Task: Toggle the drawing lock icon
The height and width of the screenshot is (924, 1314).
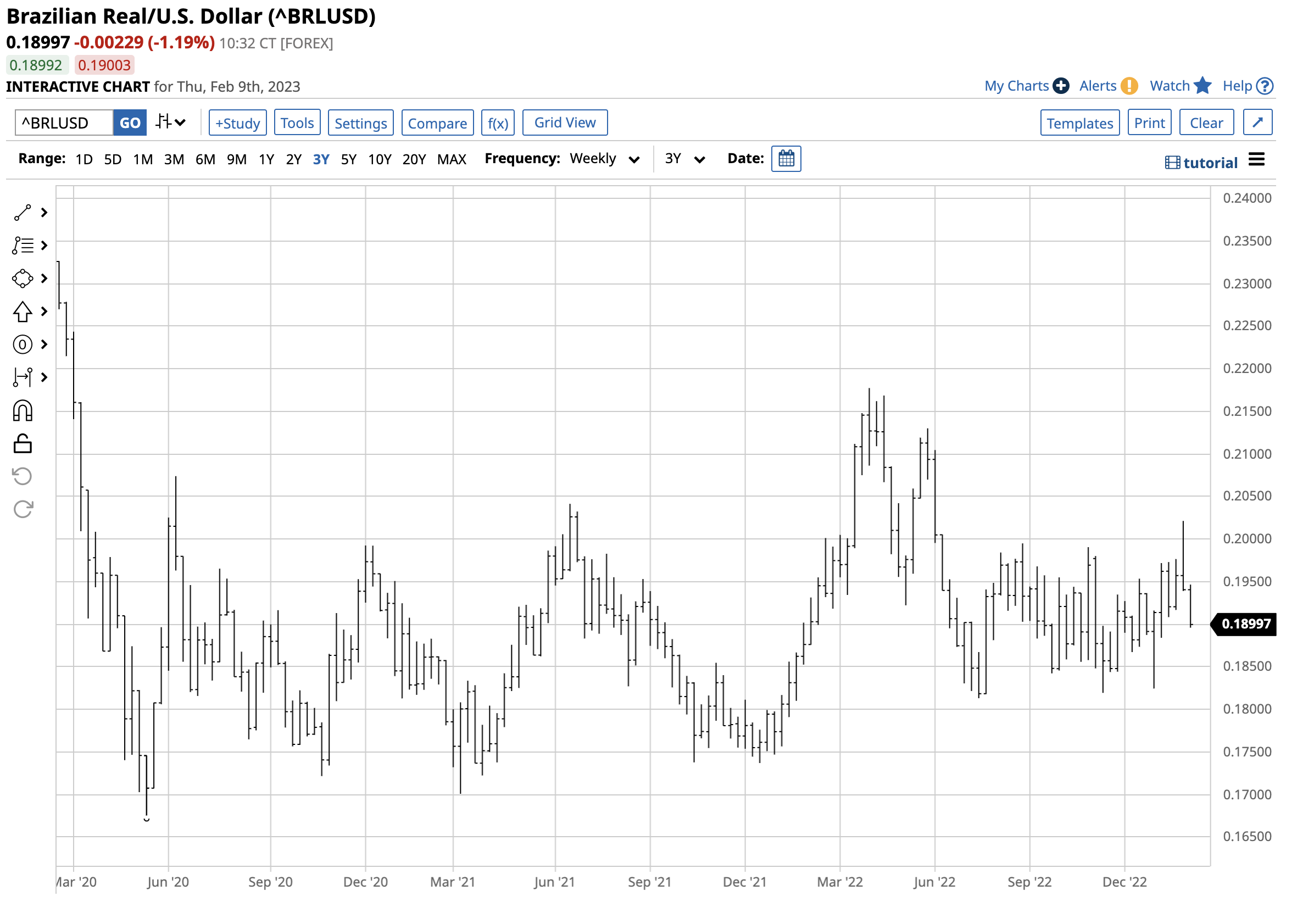Action: click(x=23, y=444)
